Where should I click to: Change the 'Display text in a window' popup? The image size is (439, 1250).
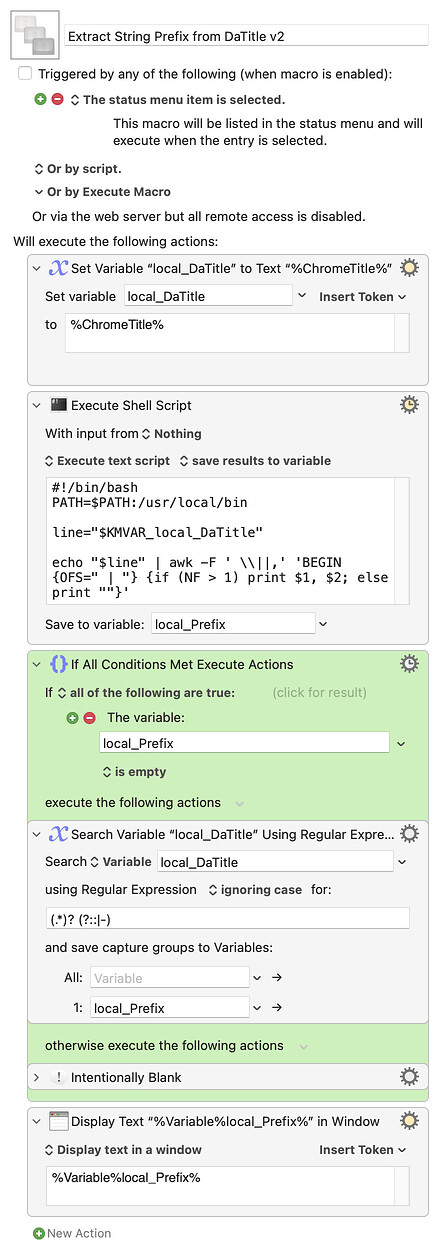click(123, 1150)
